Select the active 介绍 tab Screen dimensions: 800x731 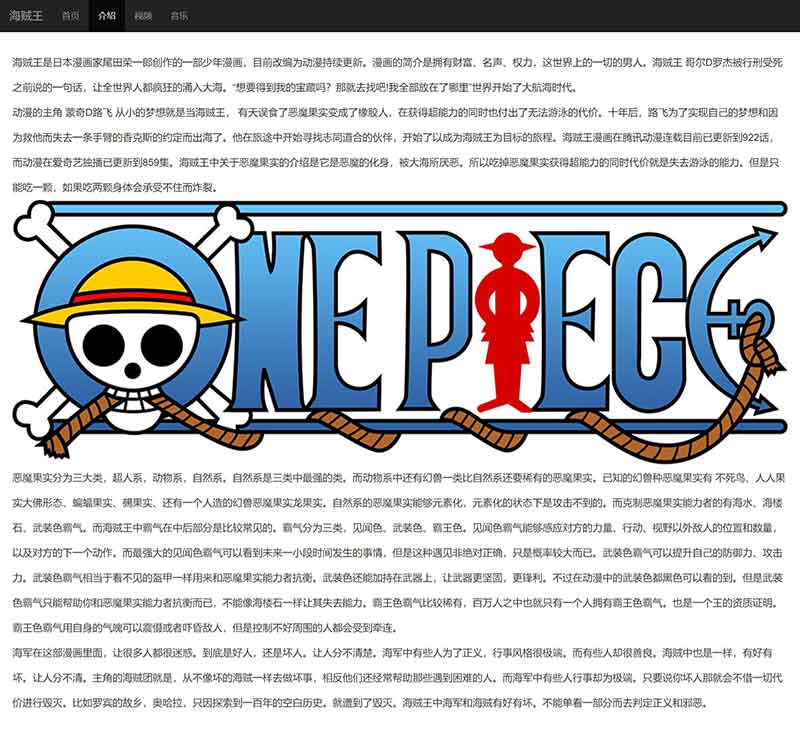(x=107, y=16)
